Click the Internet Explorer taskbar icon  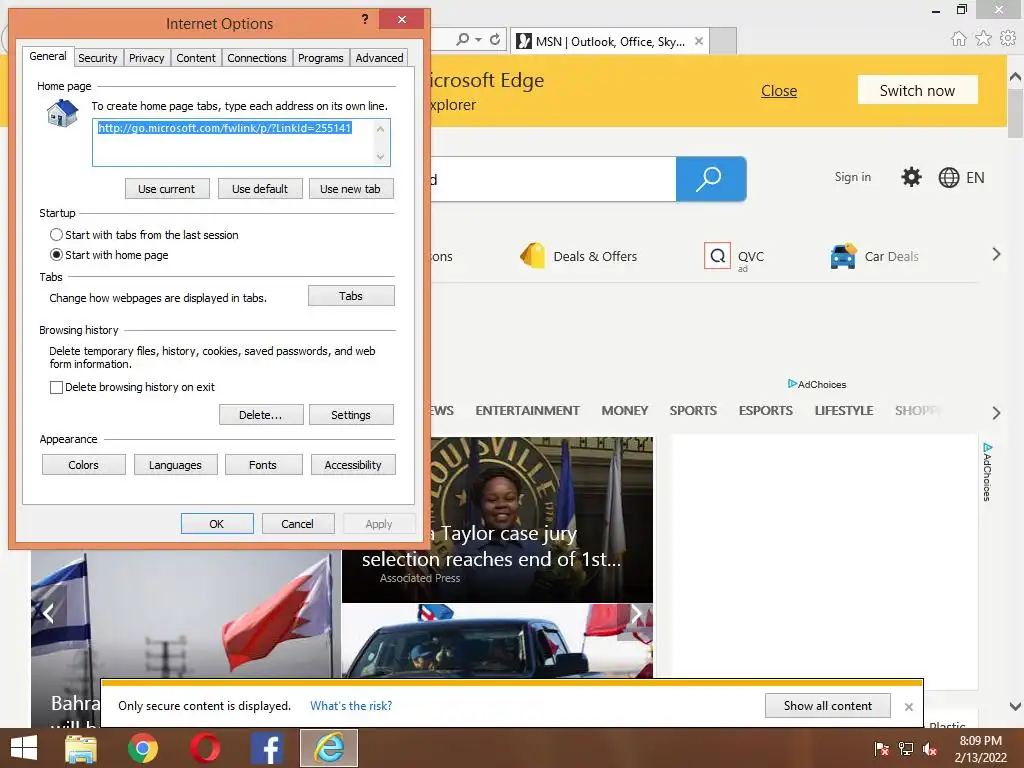click(x=329, y=748)
